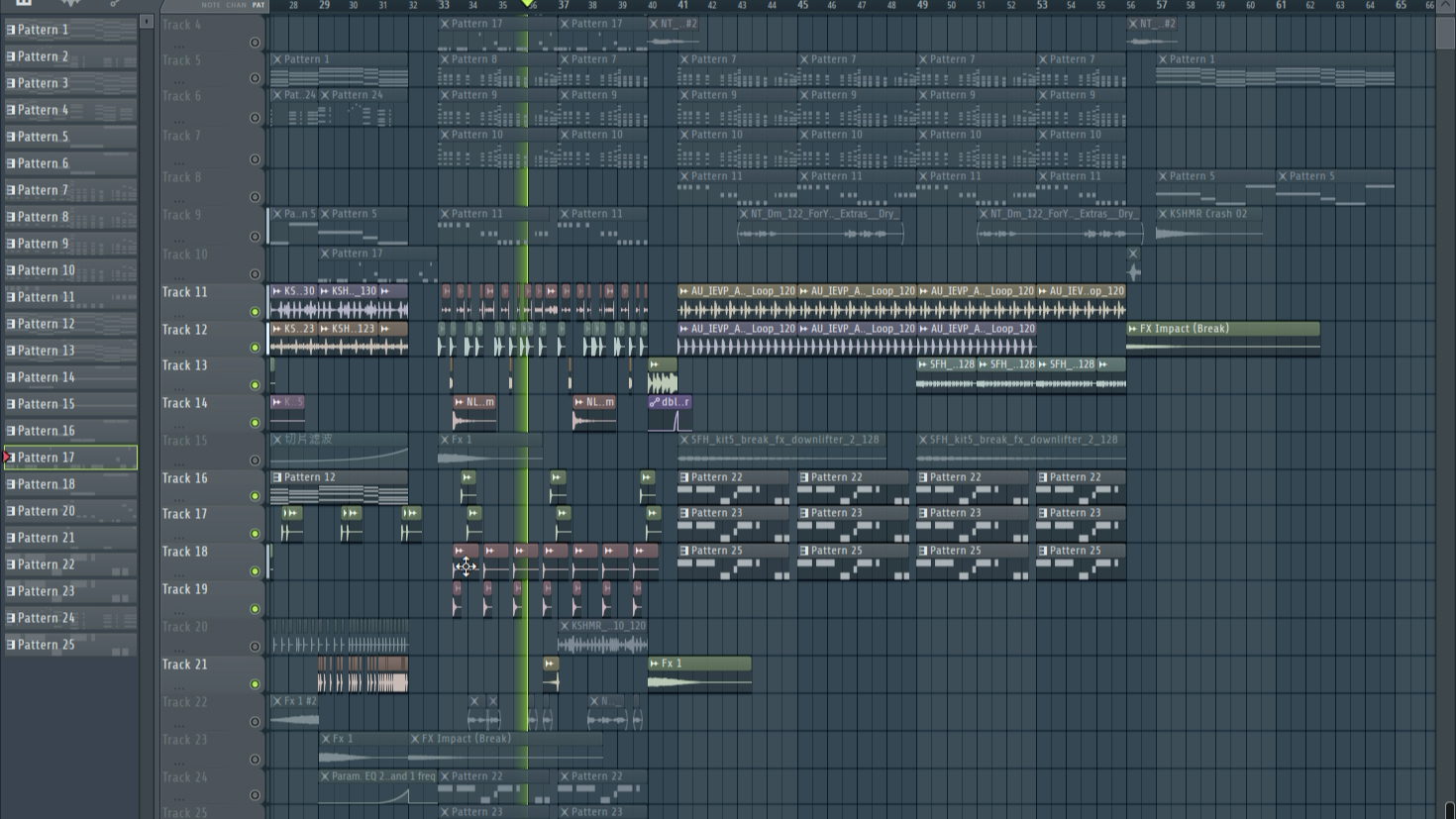Click the Pattern 18 grid icon in picker

click(x=11, y=484)
